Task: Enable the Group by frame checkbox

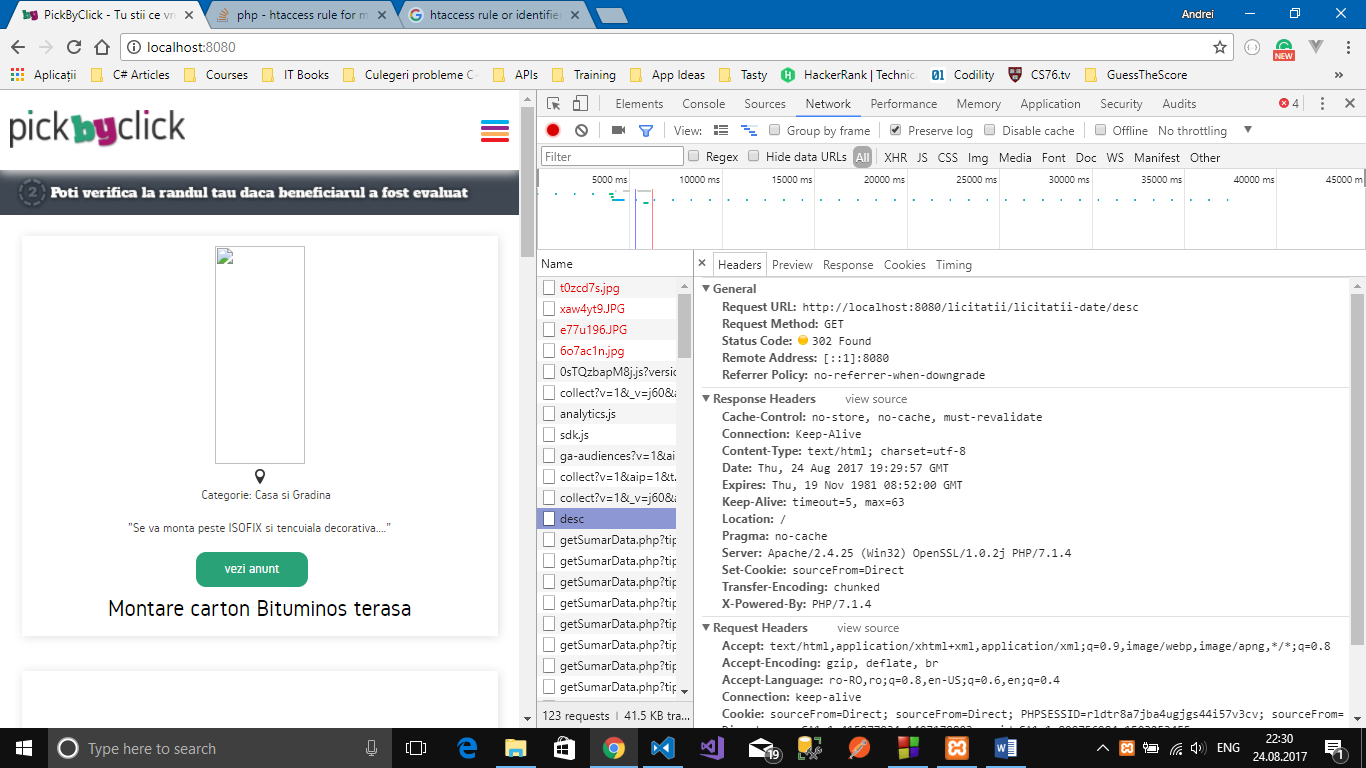Action: 775,130
